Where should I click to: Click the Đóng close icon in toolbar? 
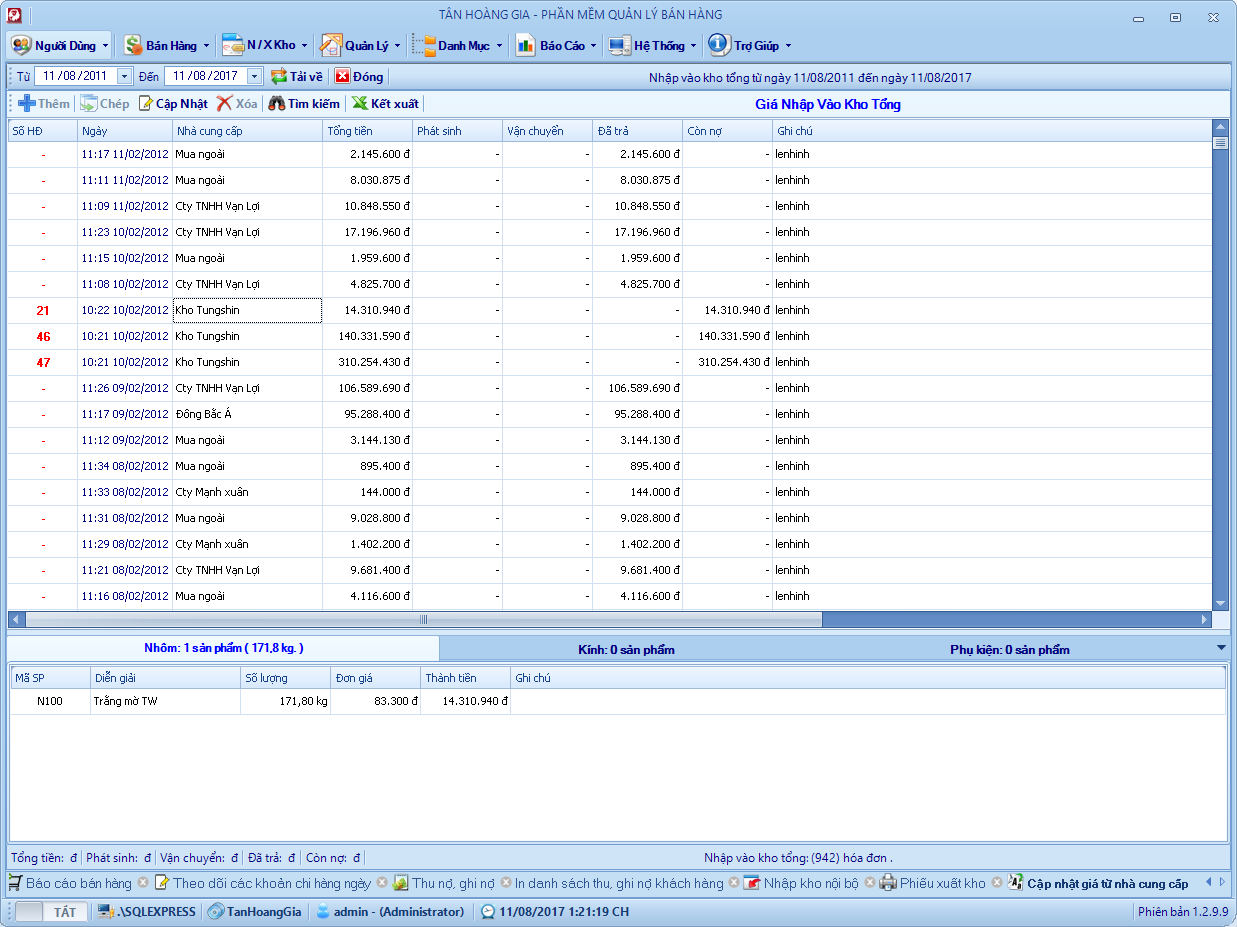343,77
